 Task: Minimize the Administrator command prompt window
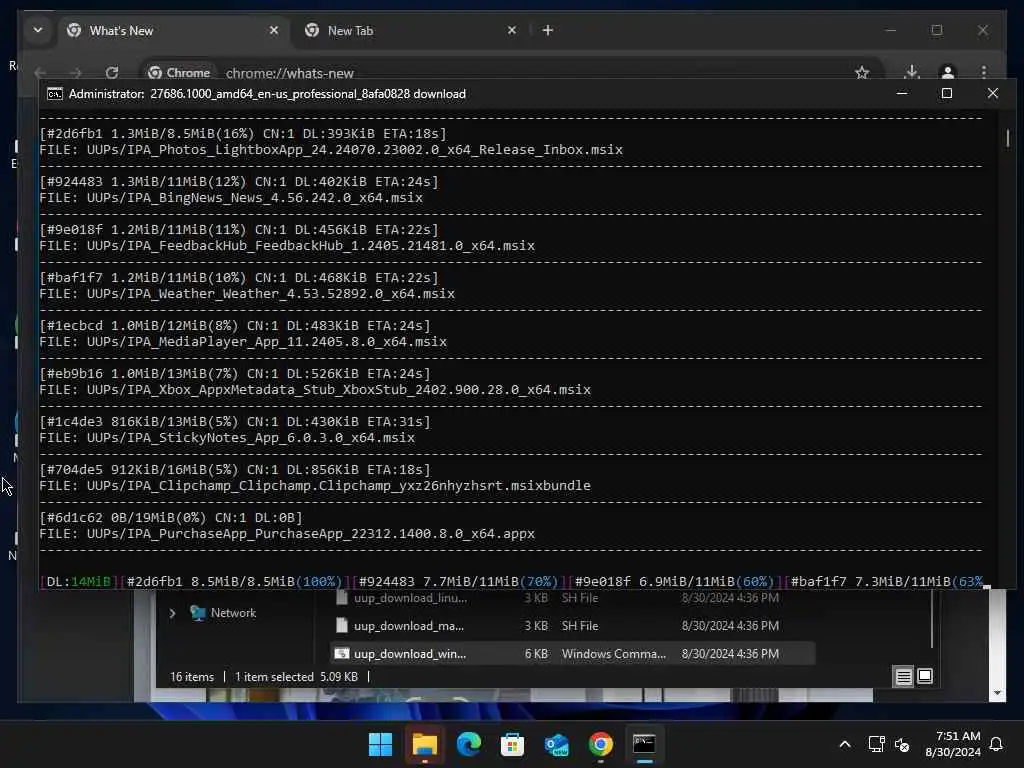[902, 93]
